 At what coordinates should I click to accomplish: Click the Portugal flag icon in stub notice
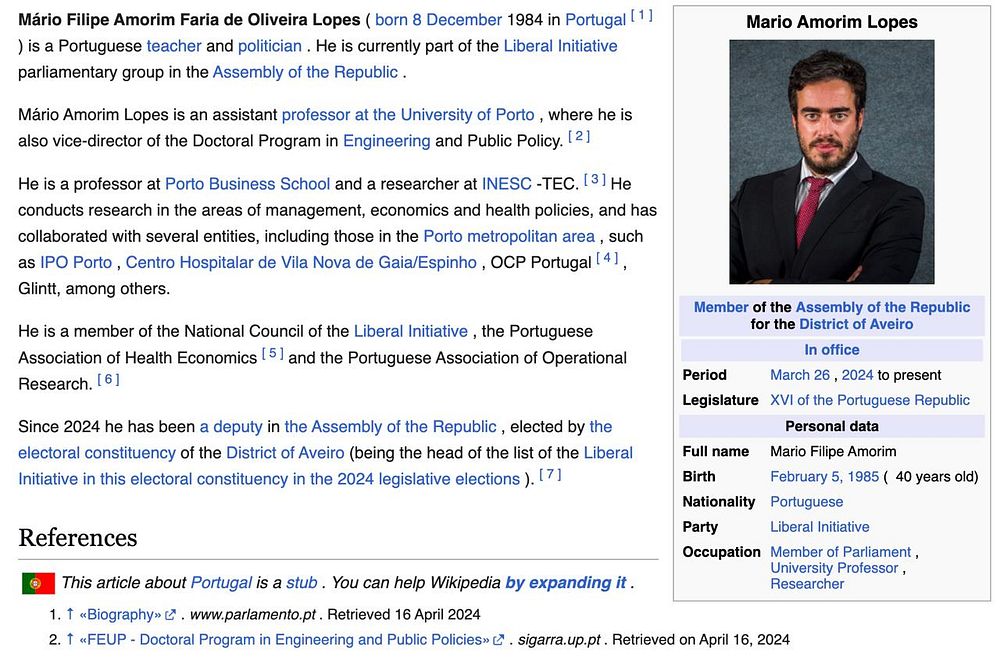pos(38,583)
